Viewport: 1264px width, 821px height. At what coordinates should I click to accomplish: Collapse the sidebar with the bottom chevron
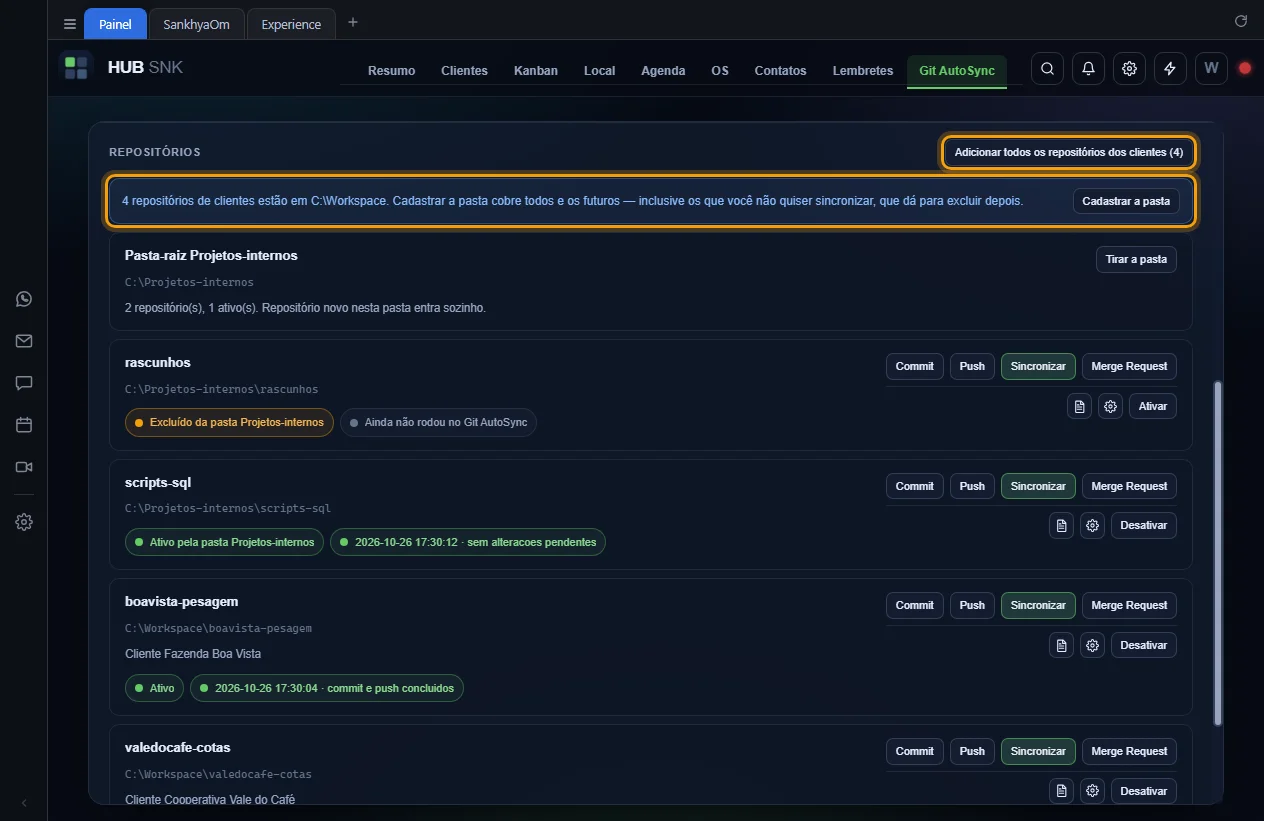[x=24, y=803]
